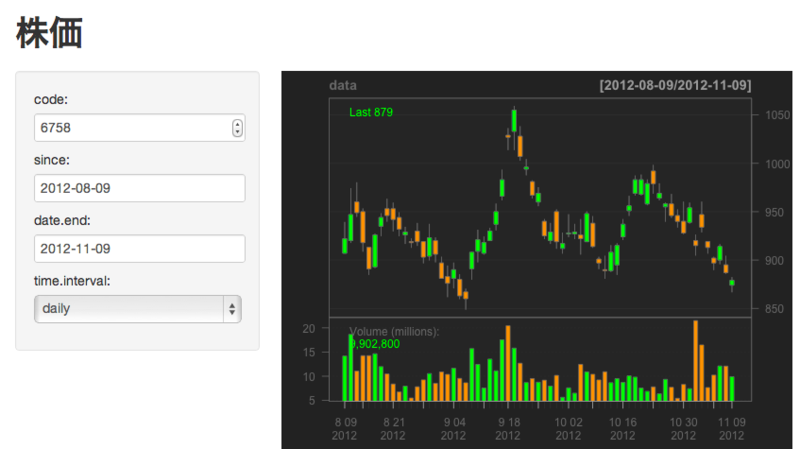Click the volume value '9,902,800'
Viewport: 800px width, 449px height.
pos(375,344)
